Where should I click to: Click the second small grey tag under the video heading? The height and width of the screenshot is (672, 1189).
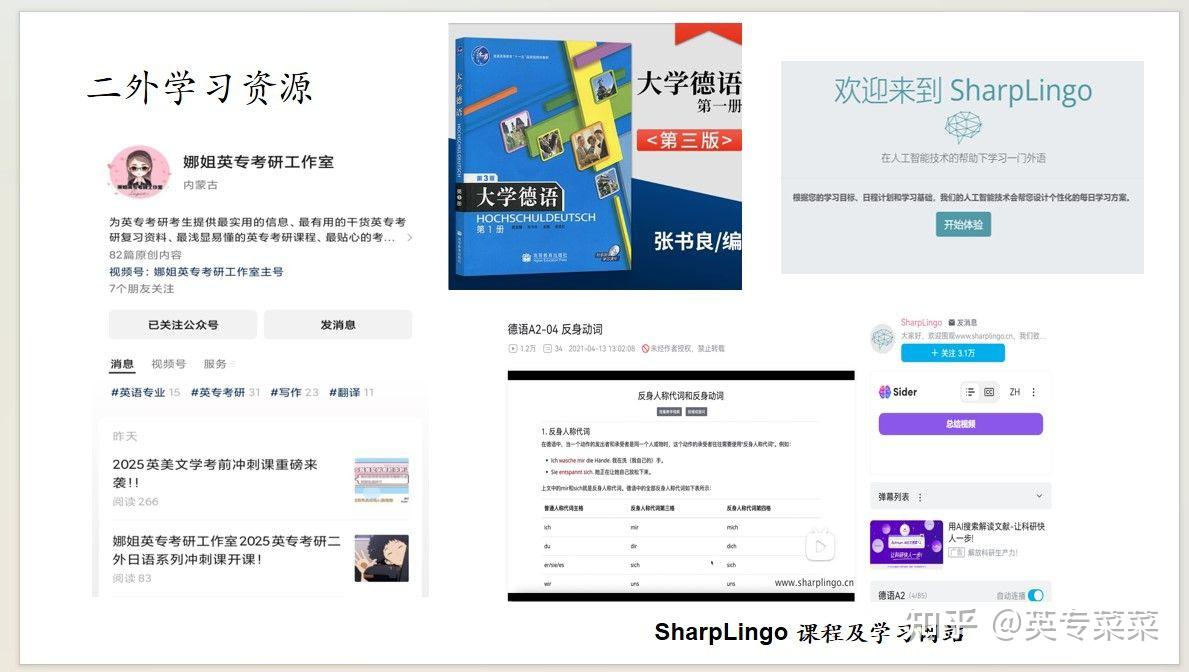(696, 412)
